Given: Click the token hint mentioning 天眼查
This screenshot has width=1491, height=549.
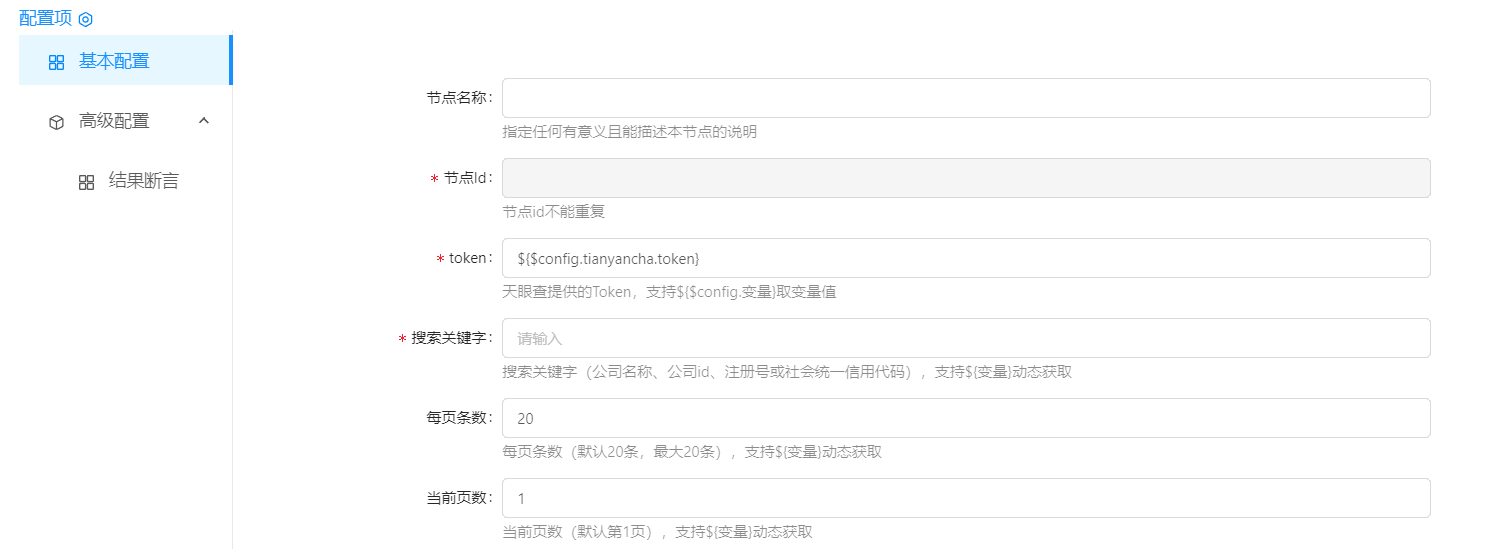Looking at the screenshot, I should (669, 292).
